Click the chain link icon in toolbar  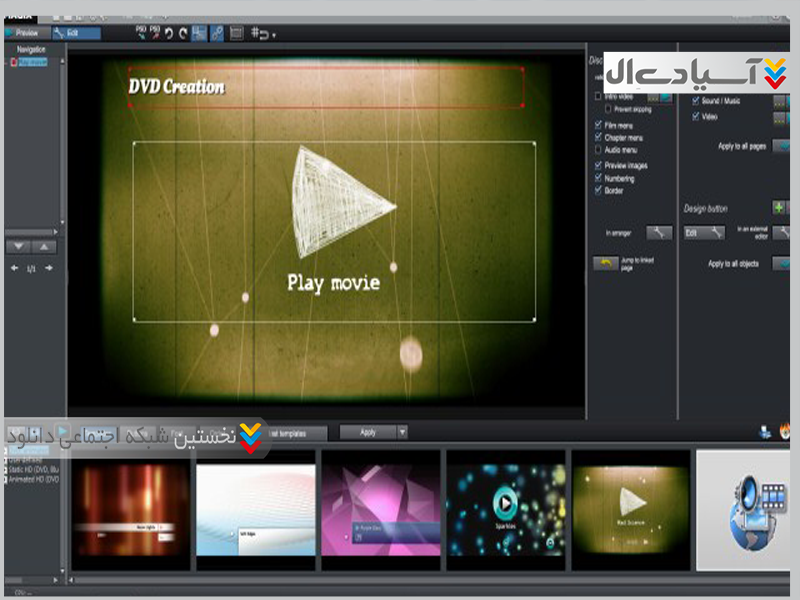pyautogui.click(x=217, y=33)
